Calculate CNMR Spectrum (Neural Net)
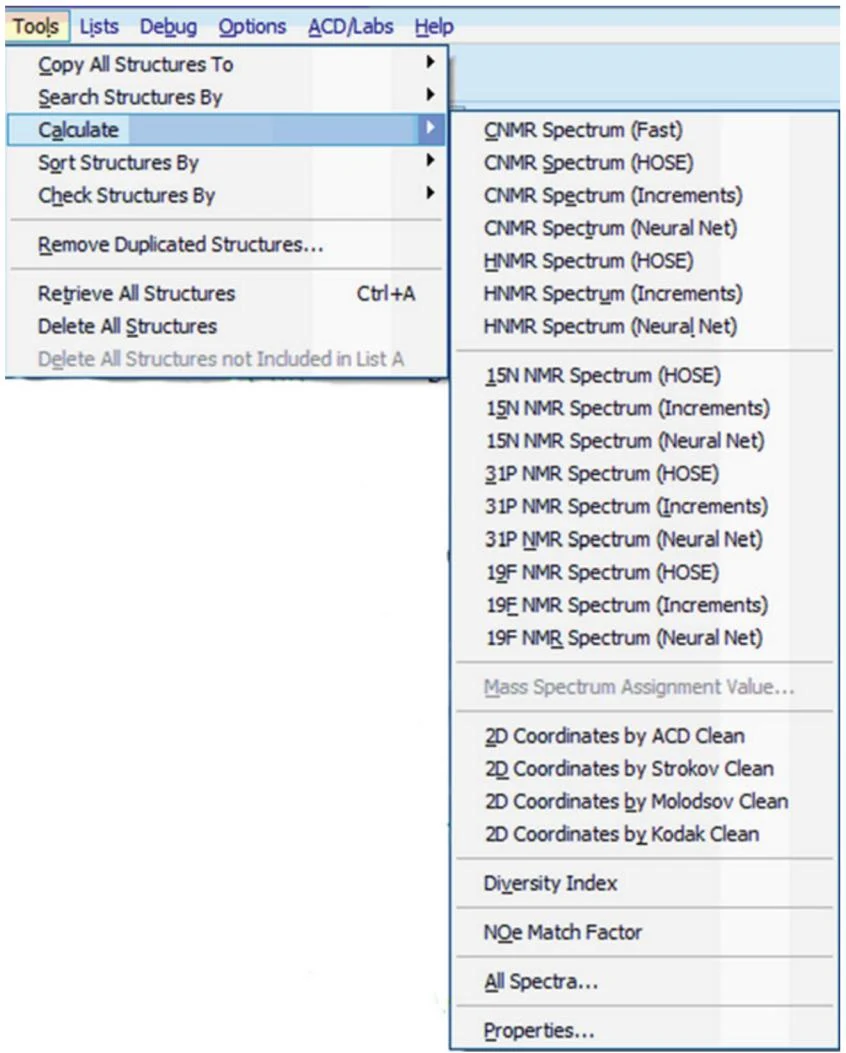This screenshot has height=1053, width=846. 645,228
